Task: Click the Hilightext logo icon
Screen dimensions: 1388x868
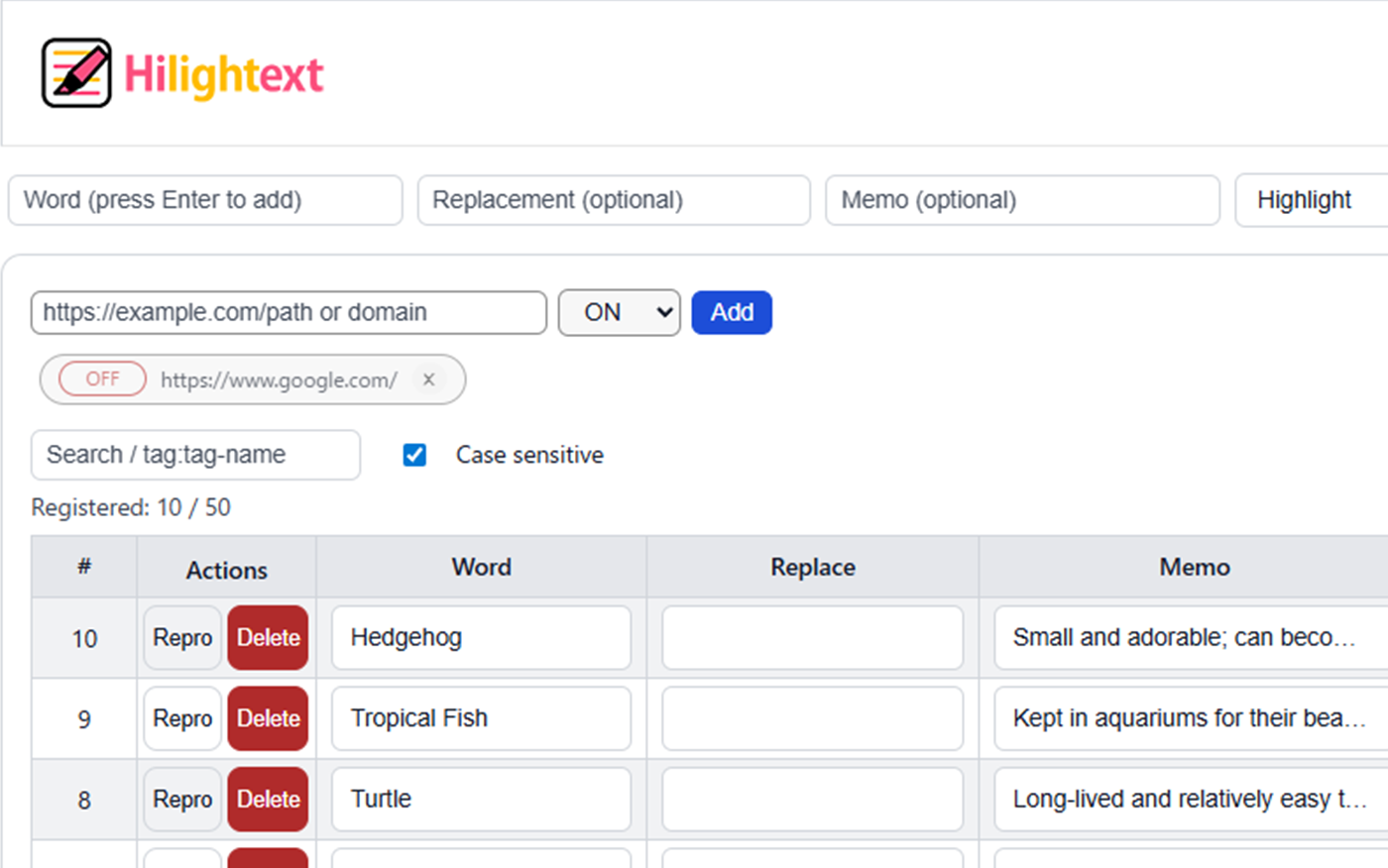Action: coord(74,72)
